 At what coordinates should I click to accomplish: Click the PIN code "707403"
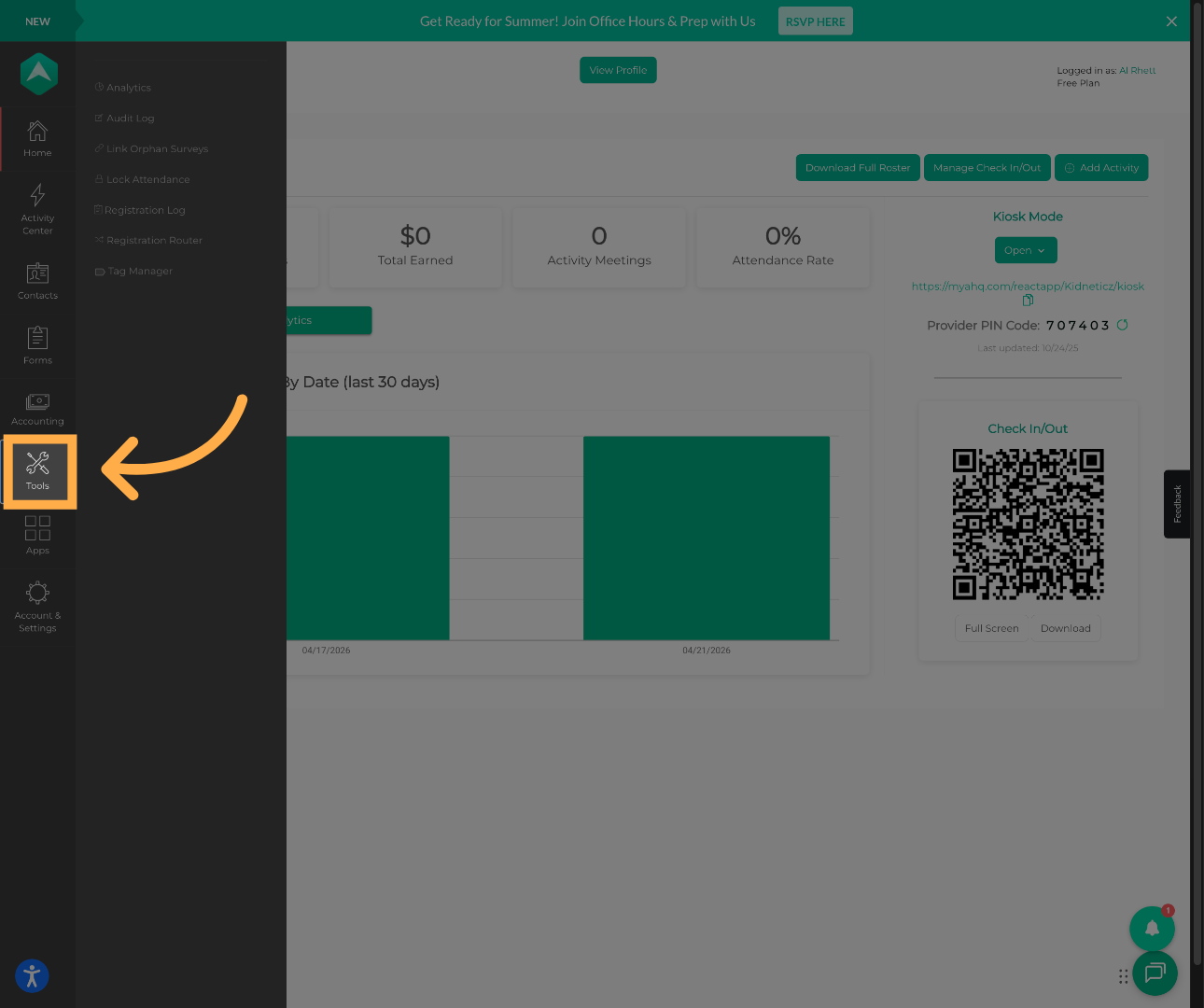(1078, 326)
